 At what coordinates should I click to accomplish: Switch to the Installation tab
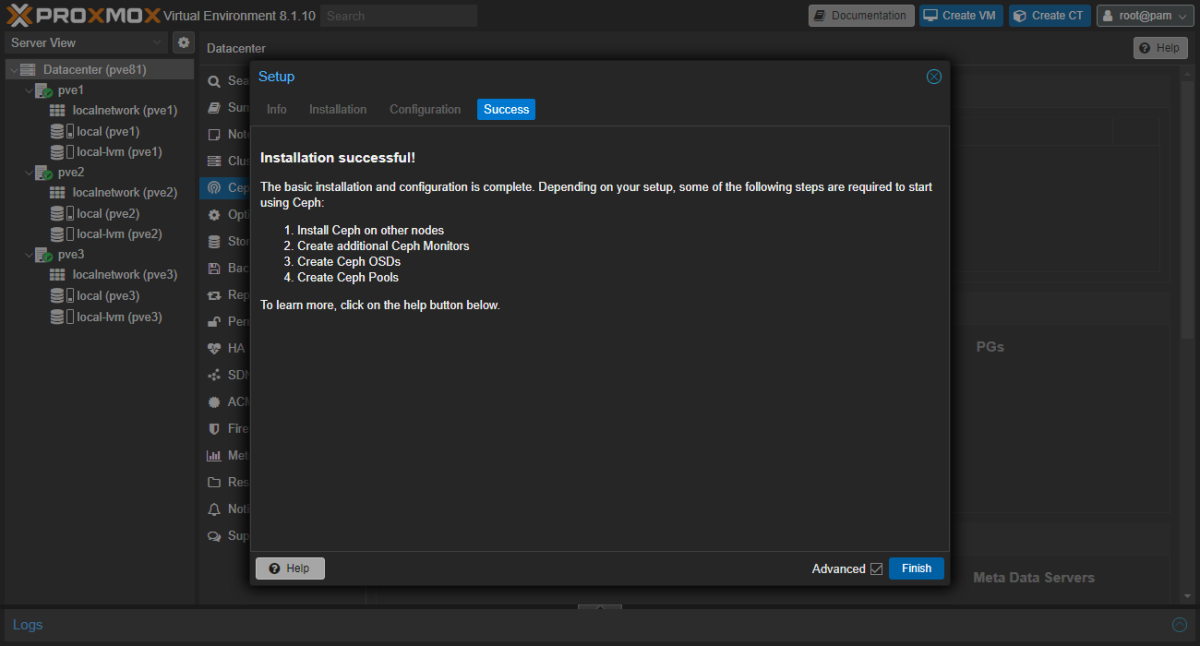[x=338, y=109]
